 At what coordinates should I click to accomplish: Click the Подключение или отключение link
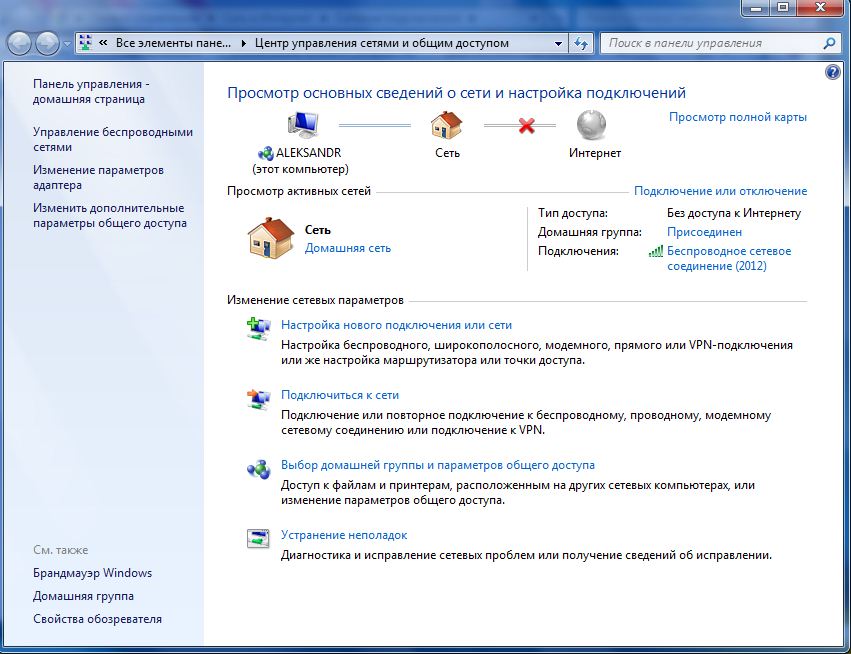pyautogui.click(x=720, y=191)
